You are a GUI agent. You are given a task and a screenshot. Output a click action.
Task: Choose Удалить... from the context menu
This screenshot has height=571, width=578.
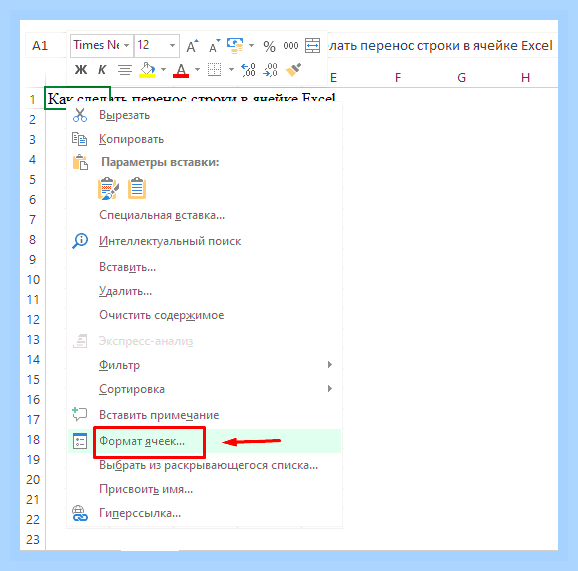(x=205, y=291)
